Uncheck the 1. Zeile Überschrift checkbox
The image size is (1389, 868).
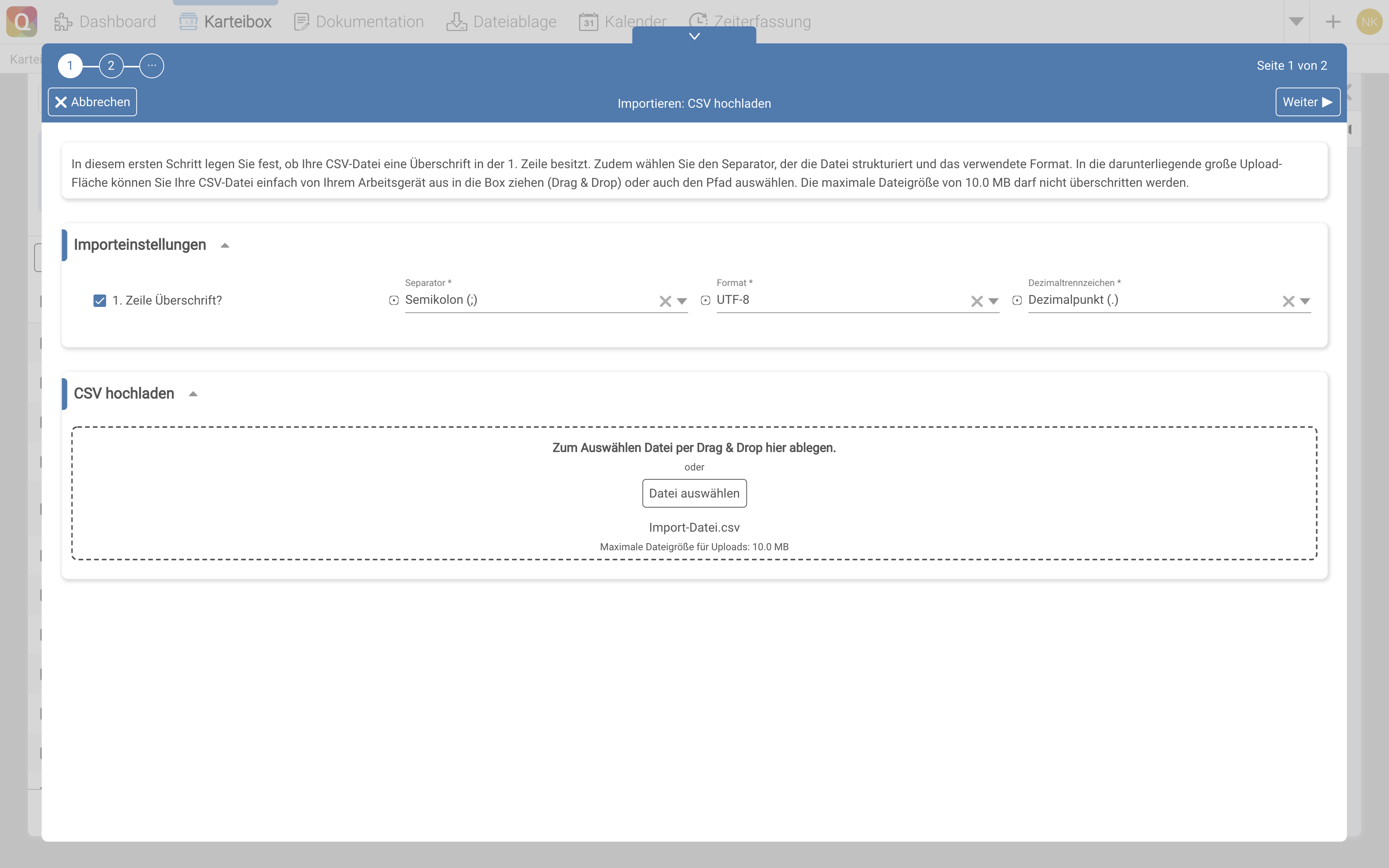pyautogui.click(x=99, y=301)
